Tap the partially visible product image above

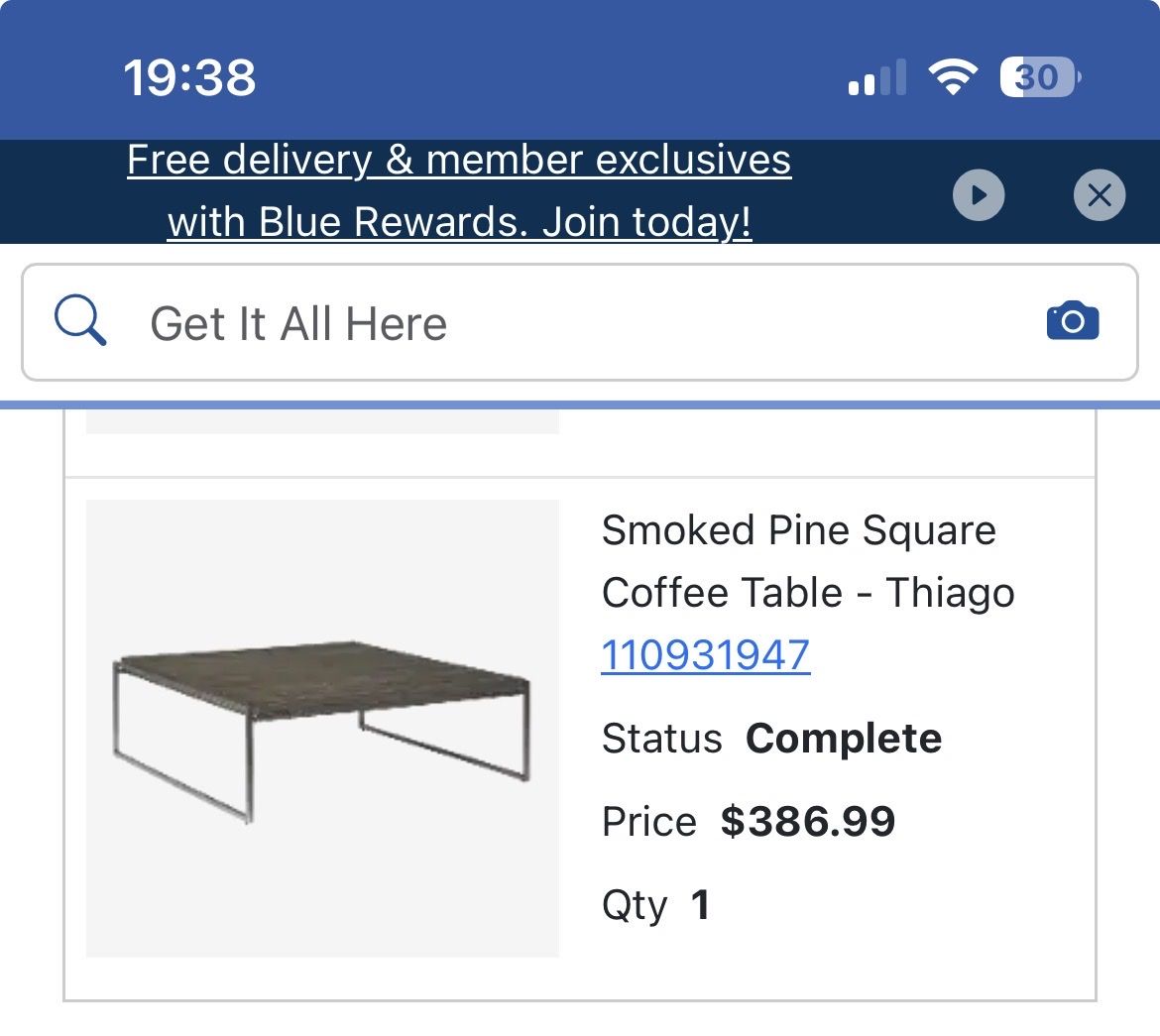(321, 421)
